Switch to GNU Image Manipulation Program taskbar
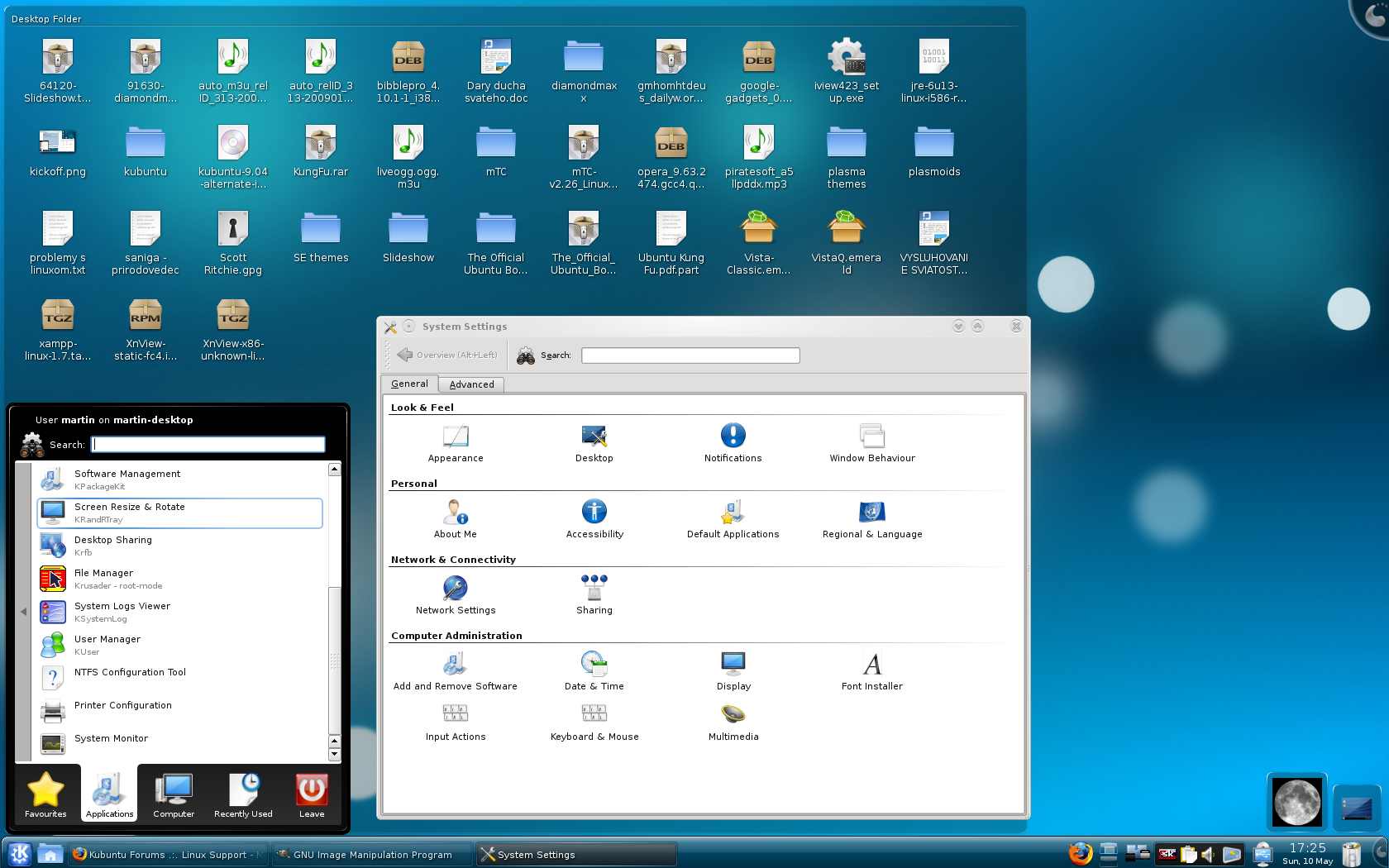This screenshot has height=868, width=1389. [372, 855]
